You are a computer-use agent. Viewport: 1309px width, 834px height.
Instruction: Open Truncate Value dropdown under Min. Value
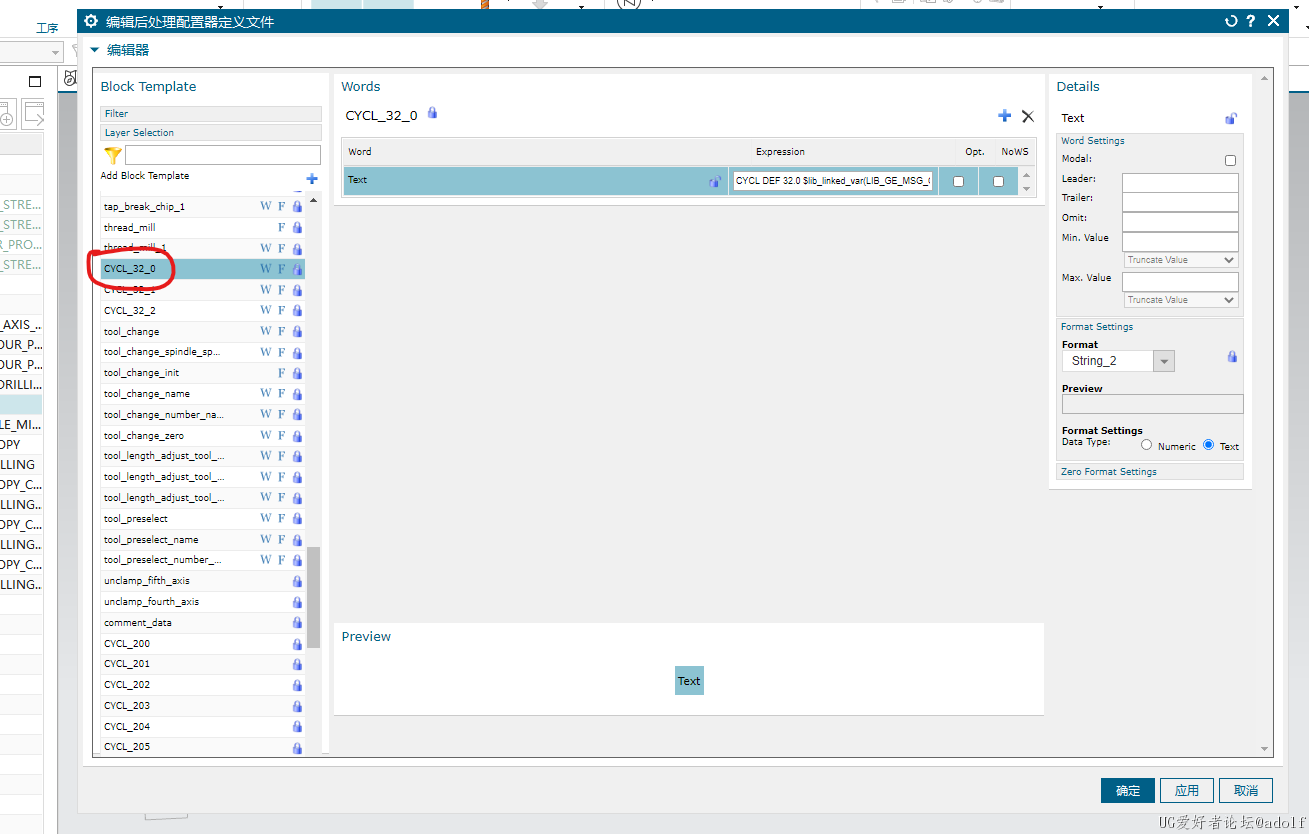click(1182, 260)
